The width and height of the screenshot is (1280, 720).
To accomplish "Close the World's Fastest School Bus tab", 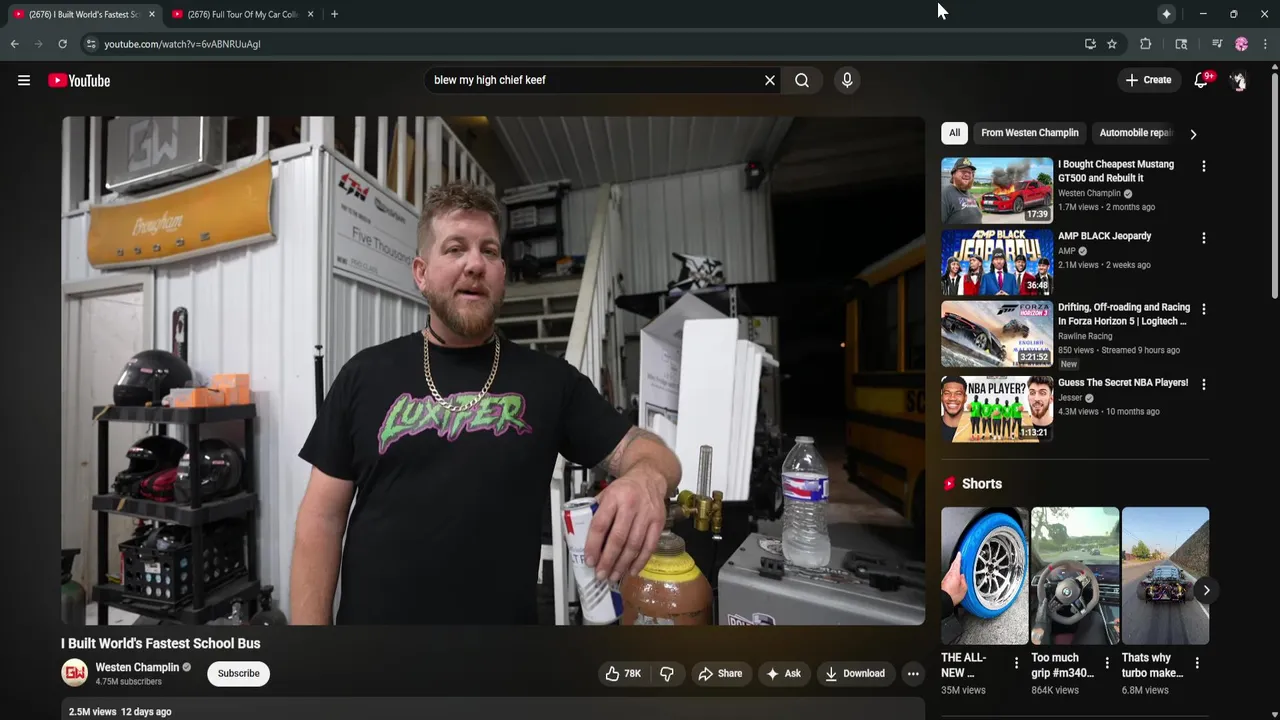I will [x=152, y=14].
